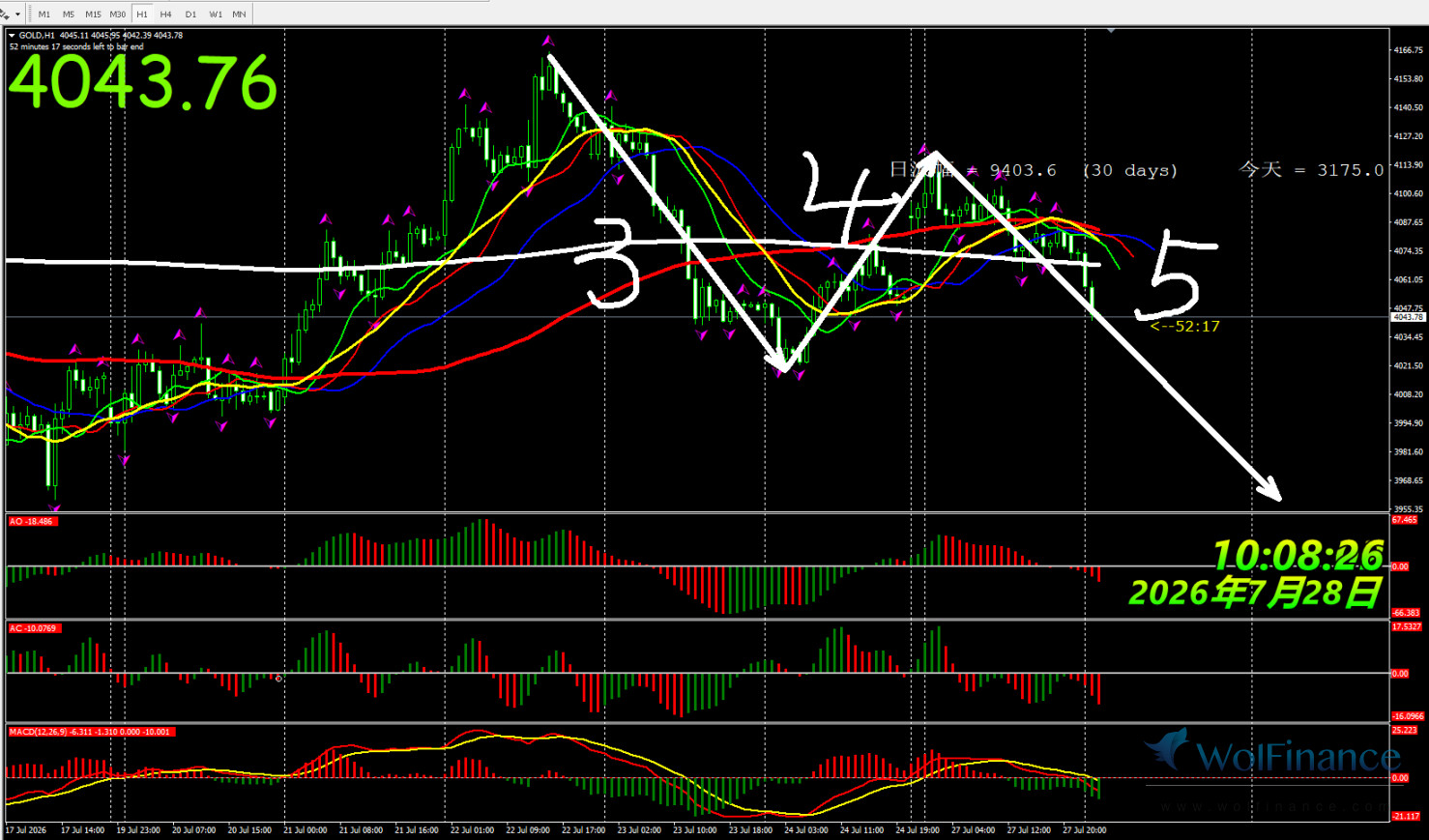Open dropdown arrow beside drawing tools icon
Image resolution: width=1429 pixels, height=840 pixels.
pyautogui.click(x=17, y=14)
